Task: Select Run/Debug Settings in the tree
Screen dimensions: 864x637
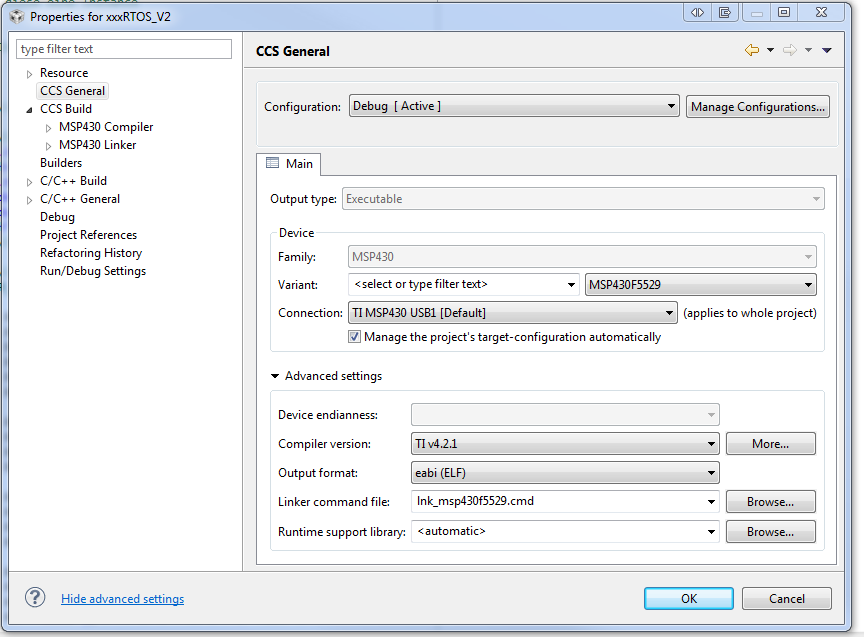Action: click(93, 271)
